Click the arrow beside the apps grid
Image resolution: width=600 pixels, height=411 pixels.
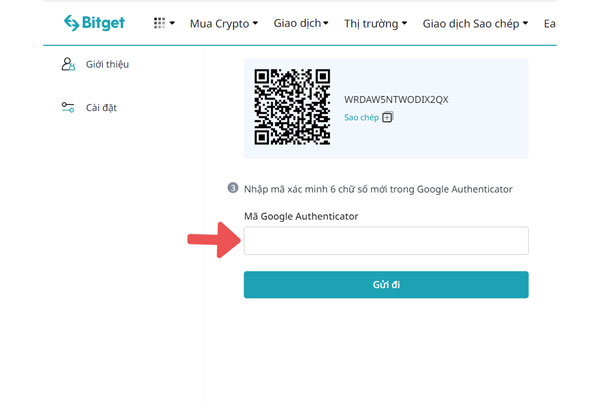pos(172,23)
